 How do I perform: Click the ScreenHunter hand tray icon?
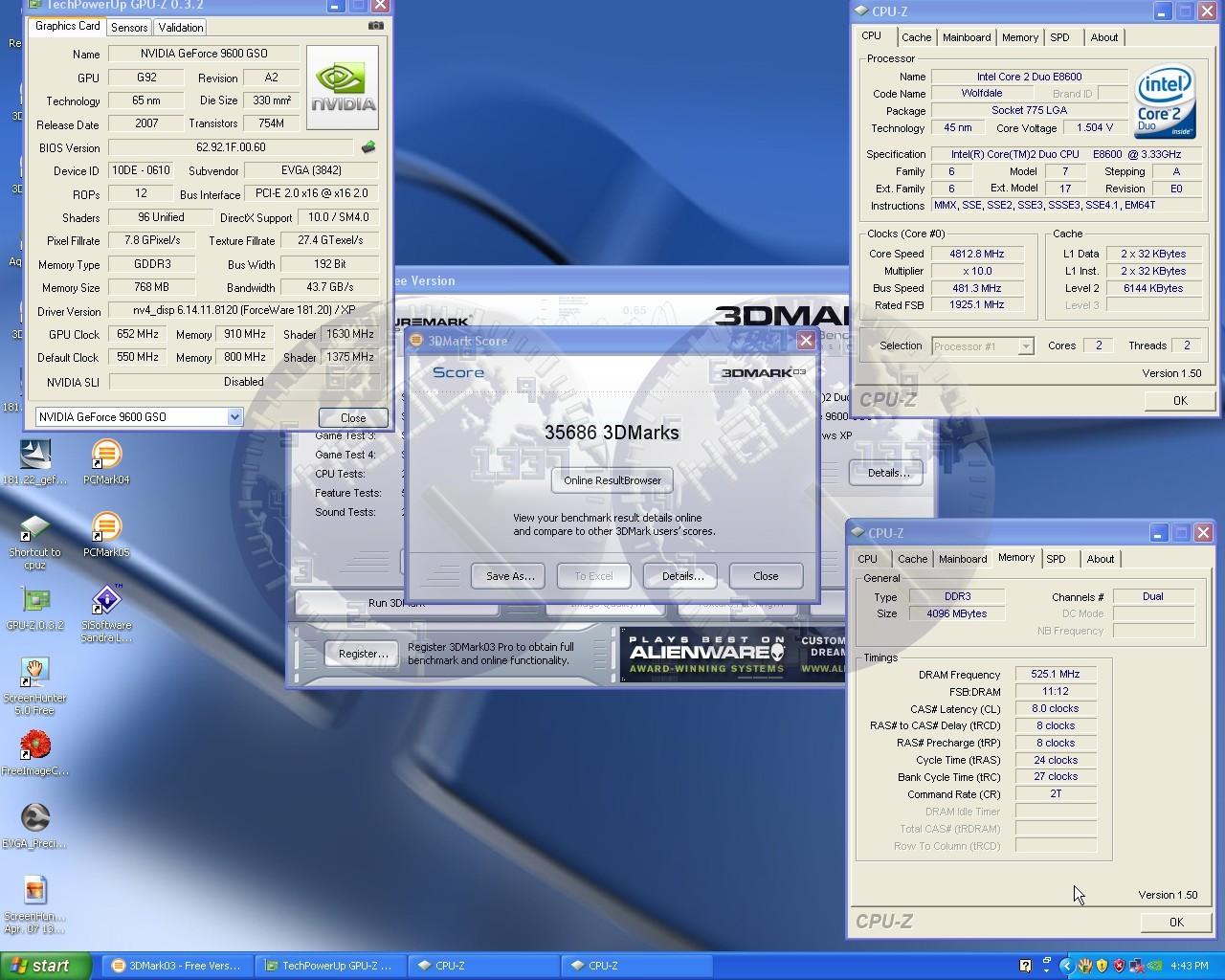click(x=1084, y=966)
